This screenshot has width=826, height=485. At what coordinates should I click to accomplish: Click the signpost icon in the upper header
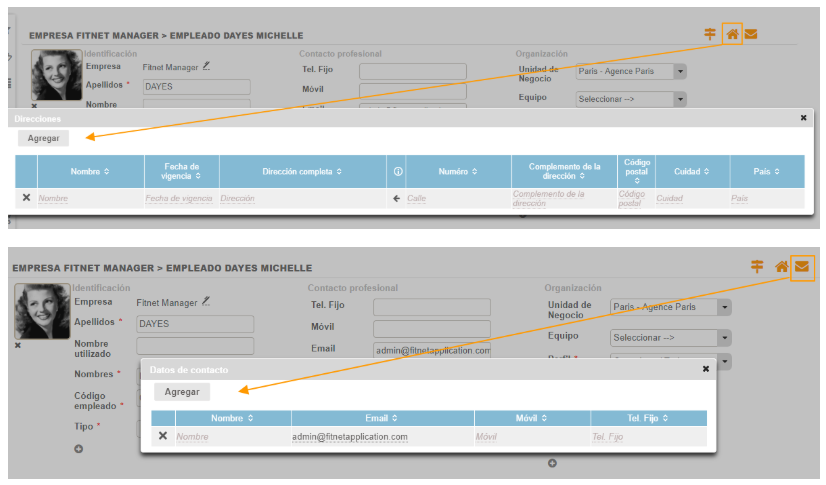pyautogui.click(x=710, y=34)
